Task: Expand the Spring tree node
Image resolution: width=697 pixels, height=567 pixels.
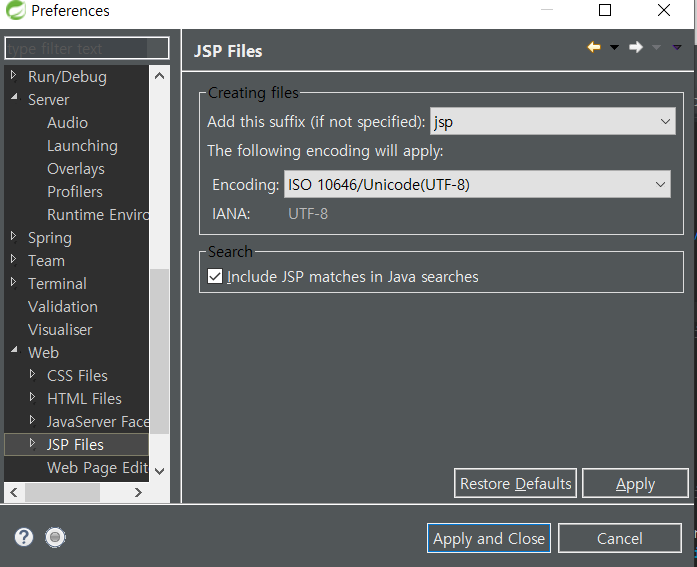Action: 13,236
